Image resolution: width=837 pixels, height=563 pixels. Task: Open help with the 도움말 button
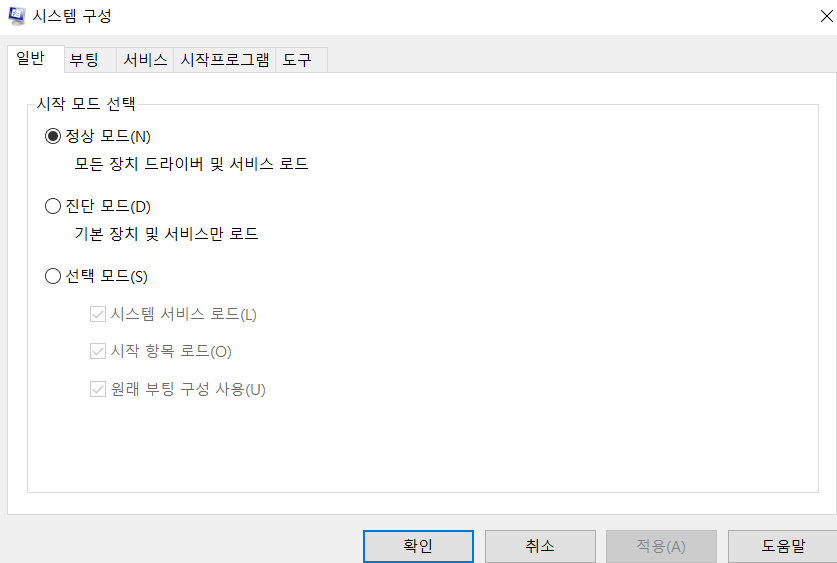tap(783, 546)
